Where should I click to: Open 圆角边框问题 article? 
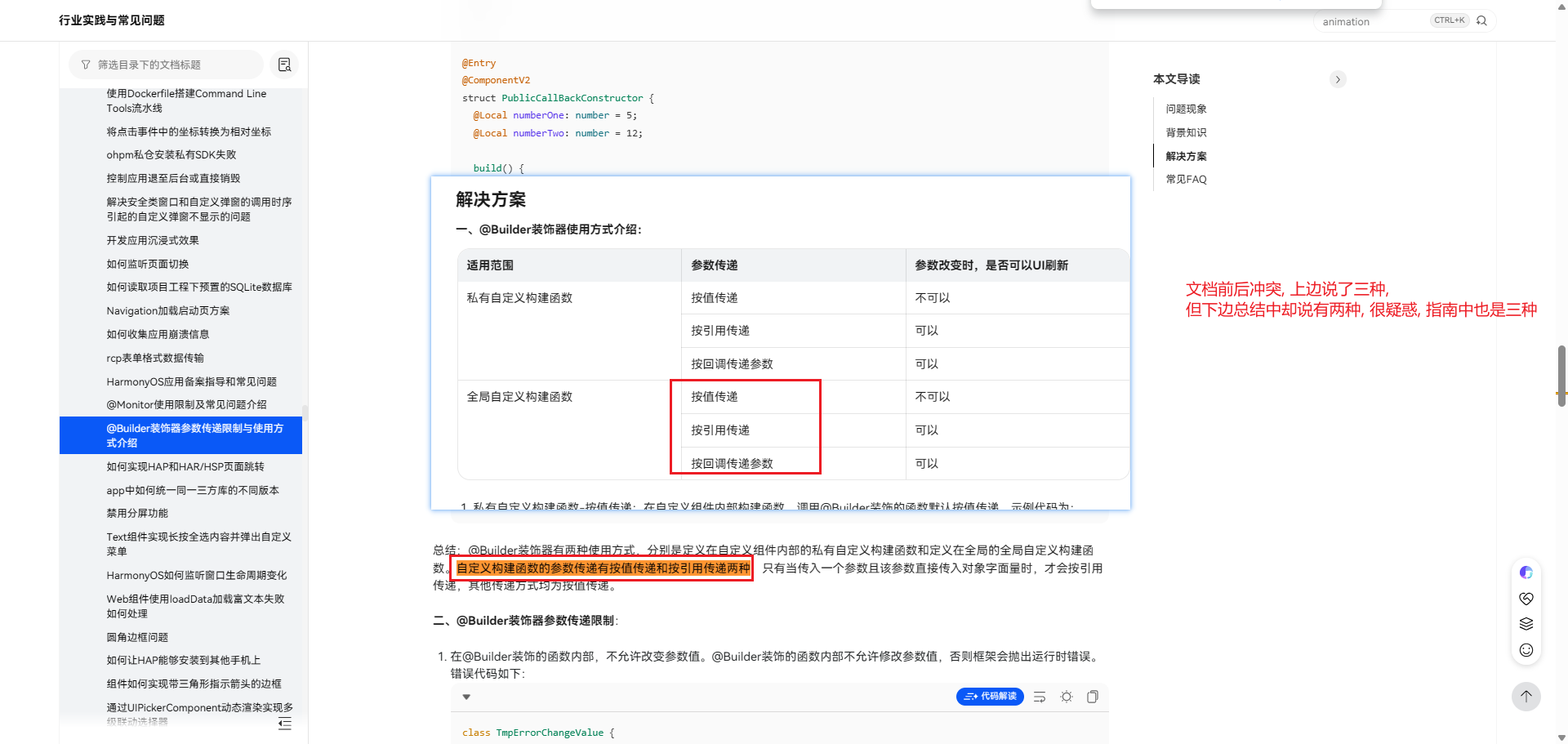137,637
